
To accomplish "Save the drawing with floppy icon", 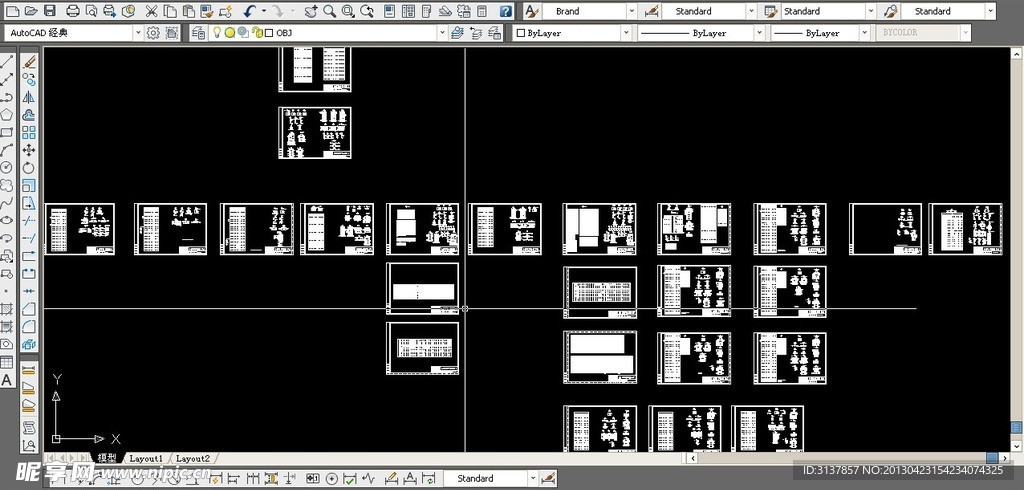I will (x=49, y=11).
